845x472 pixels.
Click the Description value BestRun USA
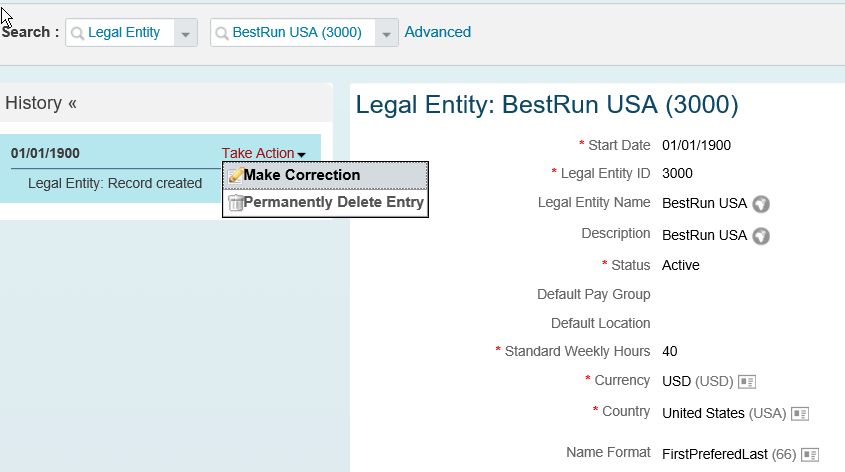tap(704, 235)
